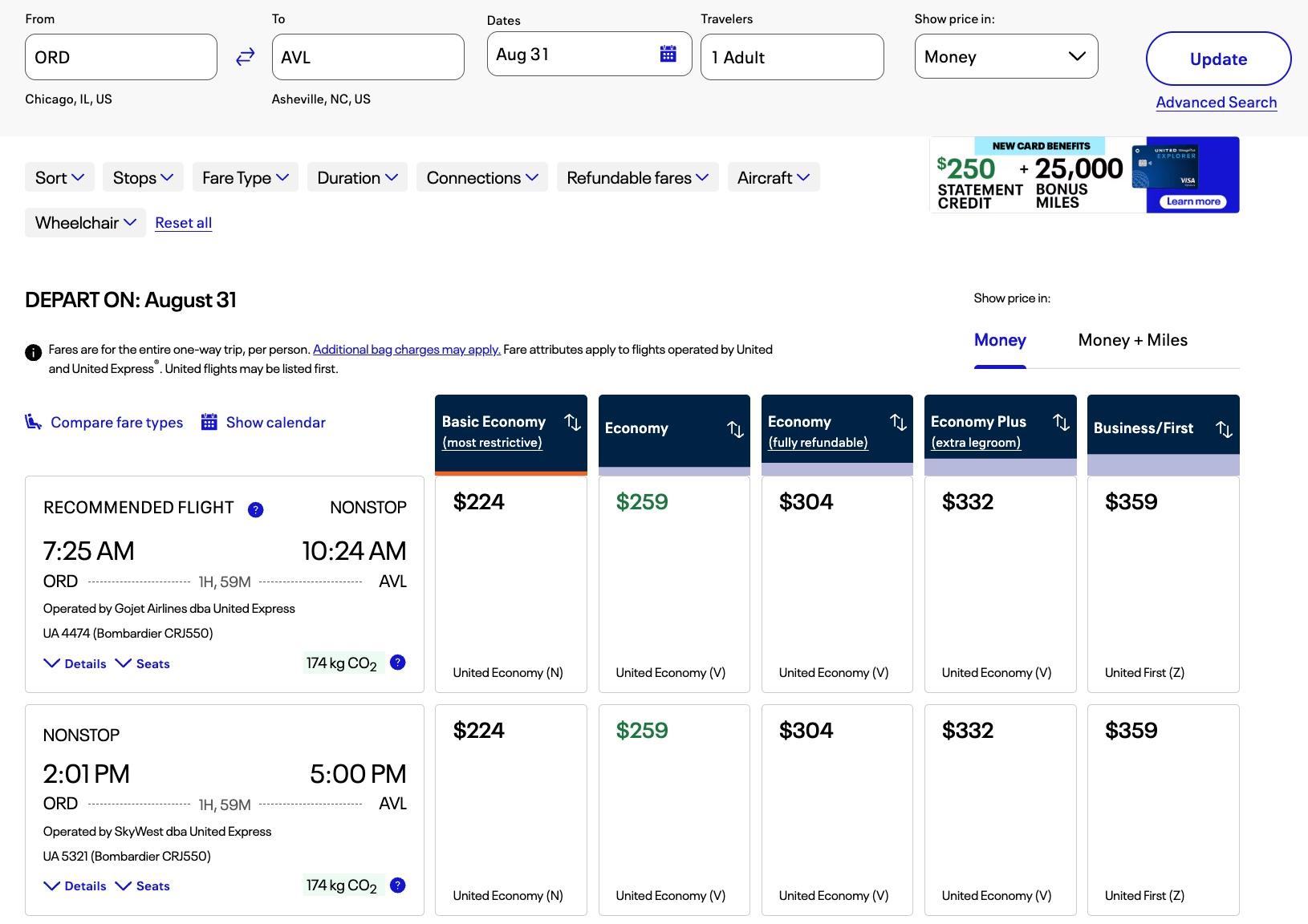Expand Details for 7:25 AM flight
This screenshot has height=924, width=1308.
click(75, 663)
